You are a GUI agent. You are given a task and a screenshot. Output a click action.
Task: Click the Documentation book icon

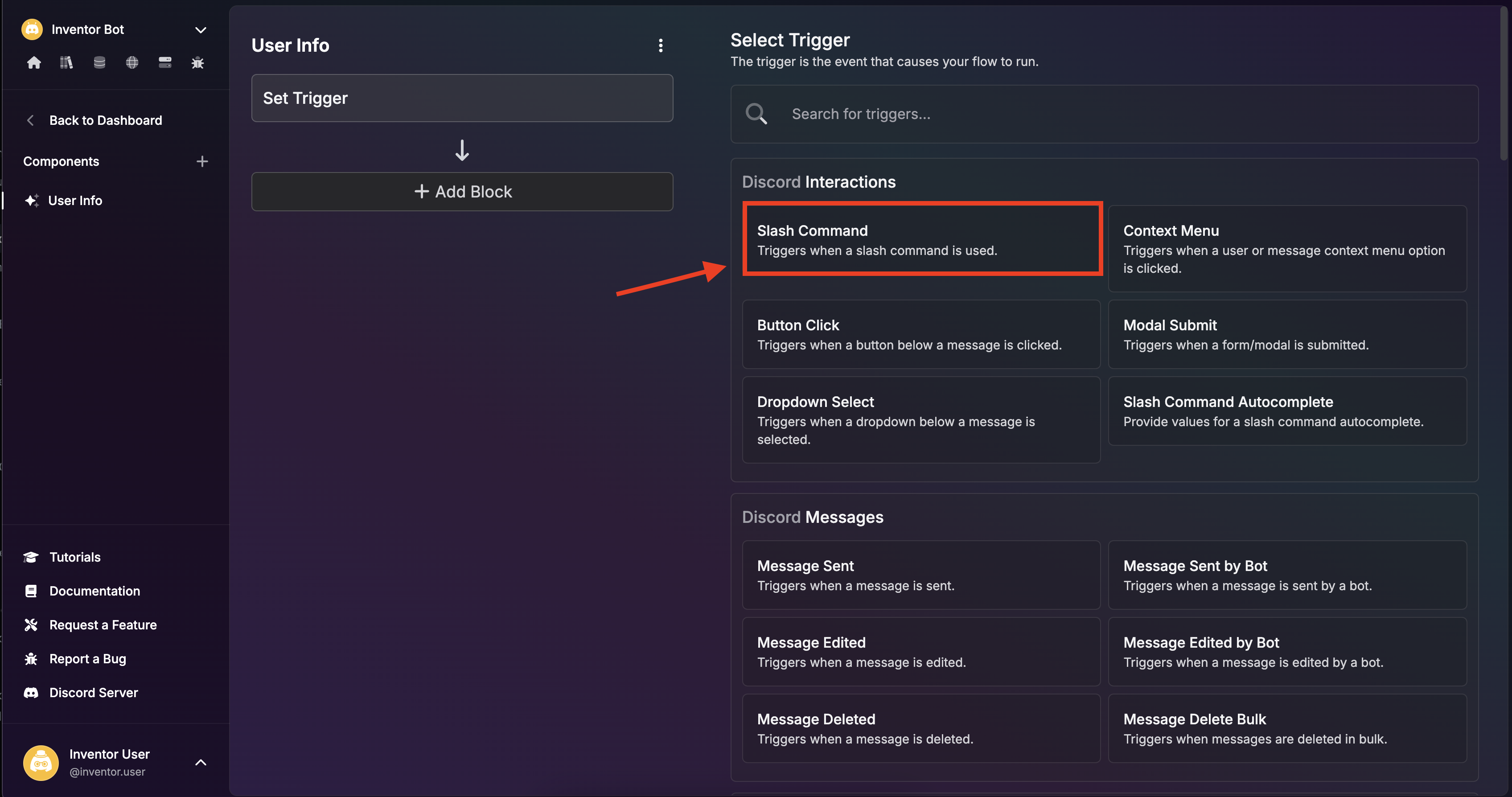click(x=31, y=591)
